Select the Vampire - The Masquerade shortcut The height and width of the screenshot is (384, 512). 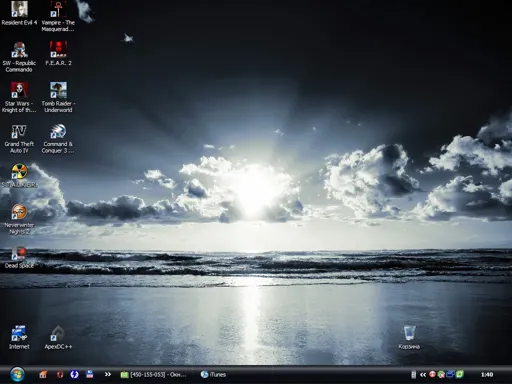[x=58, y=16]
